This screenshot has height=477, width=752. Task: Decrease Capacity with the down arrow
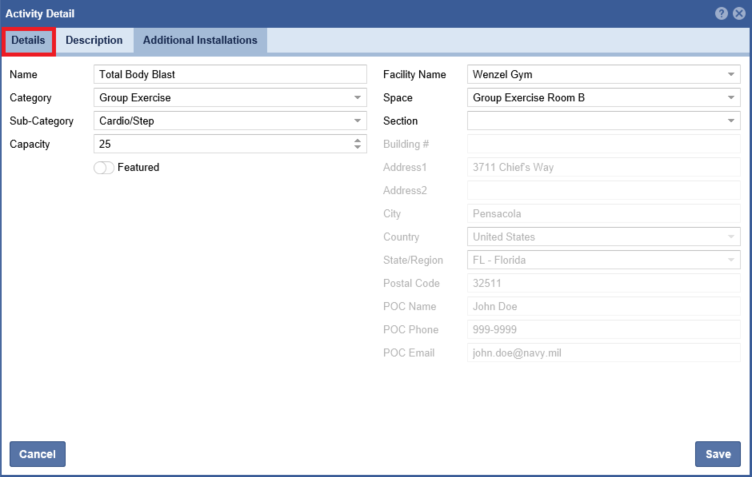point(359,148)
